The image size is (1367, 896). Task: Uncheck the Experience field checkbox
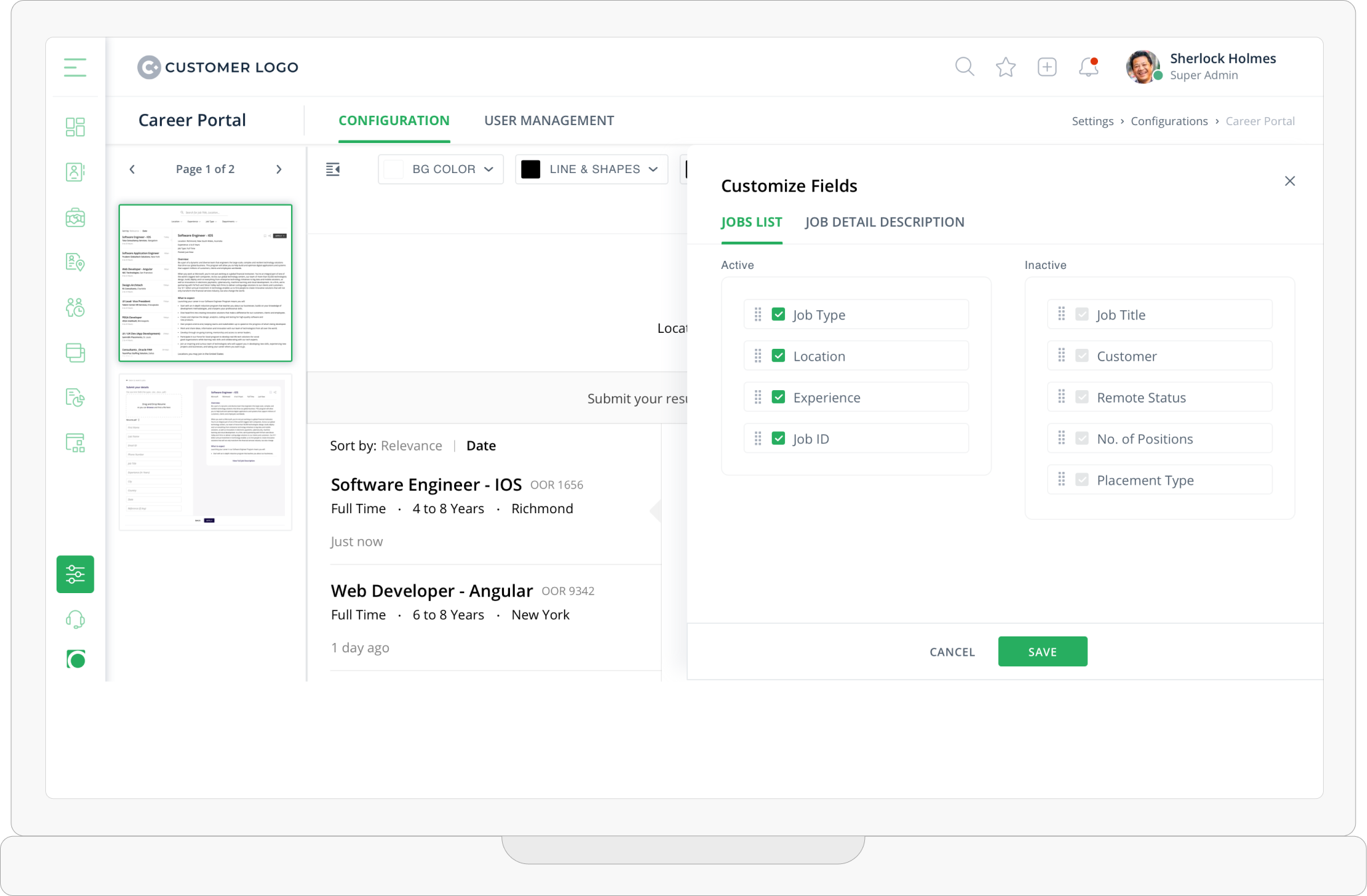pos(778,397)
